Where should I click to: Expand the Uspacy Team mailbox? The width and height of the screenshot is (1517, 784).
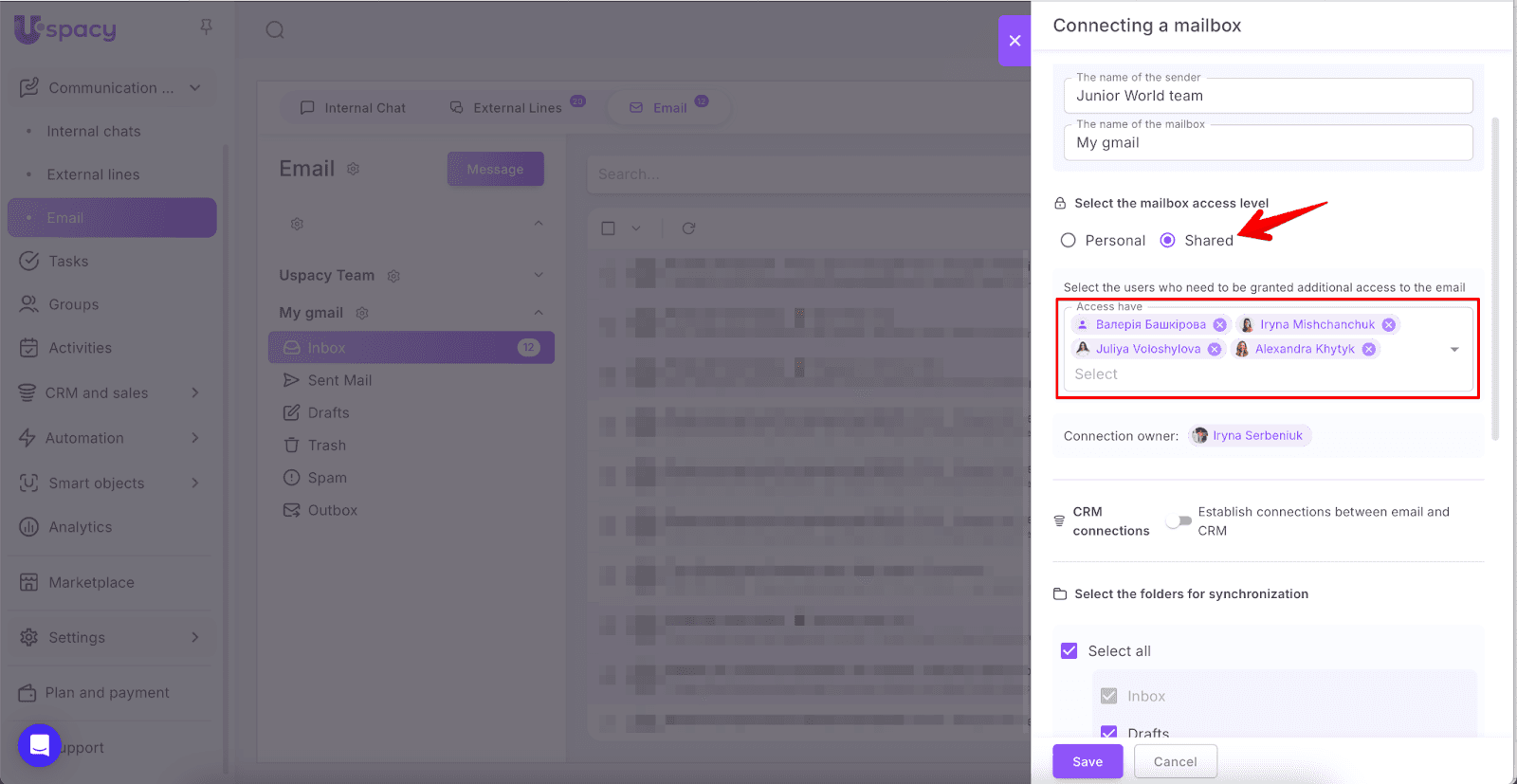[539, 275]
